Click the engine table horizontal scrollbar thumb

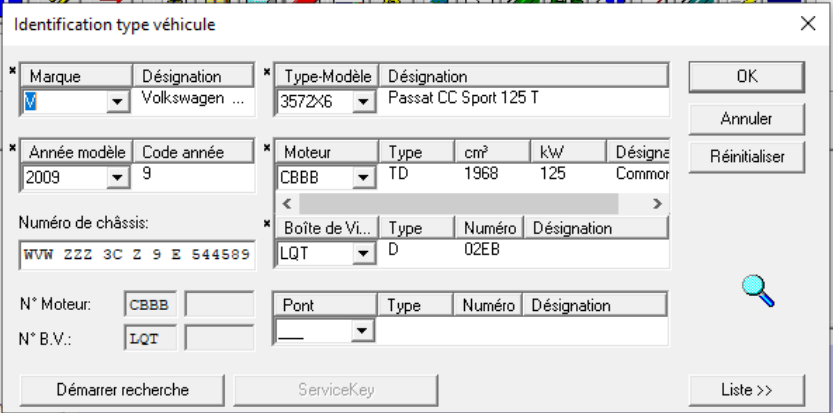pos(458,204)
